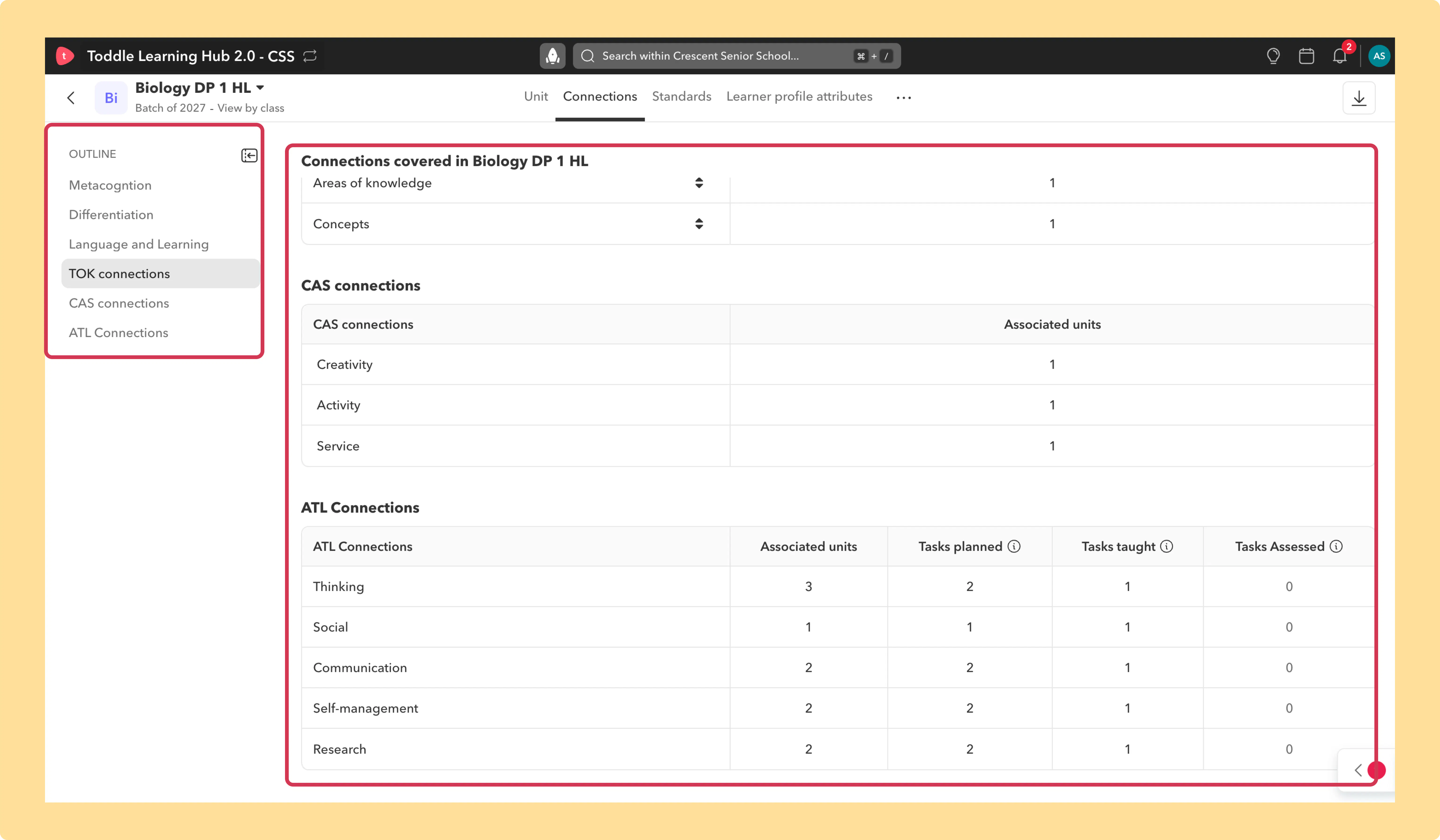The height and width of the screenshot is (840, 1440).
Task: Jump to CAS connections in outline
Action: click(119, 304)
